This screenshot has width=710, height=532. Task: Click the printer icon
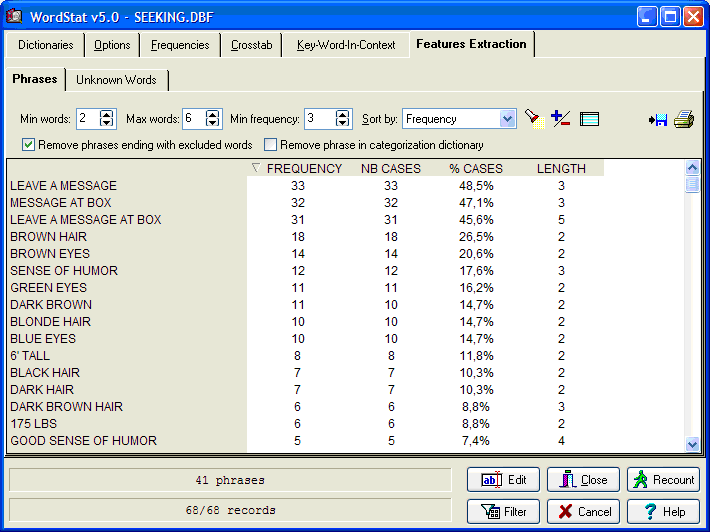click(x=684, y=120)
